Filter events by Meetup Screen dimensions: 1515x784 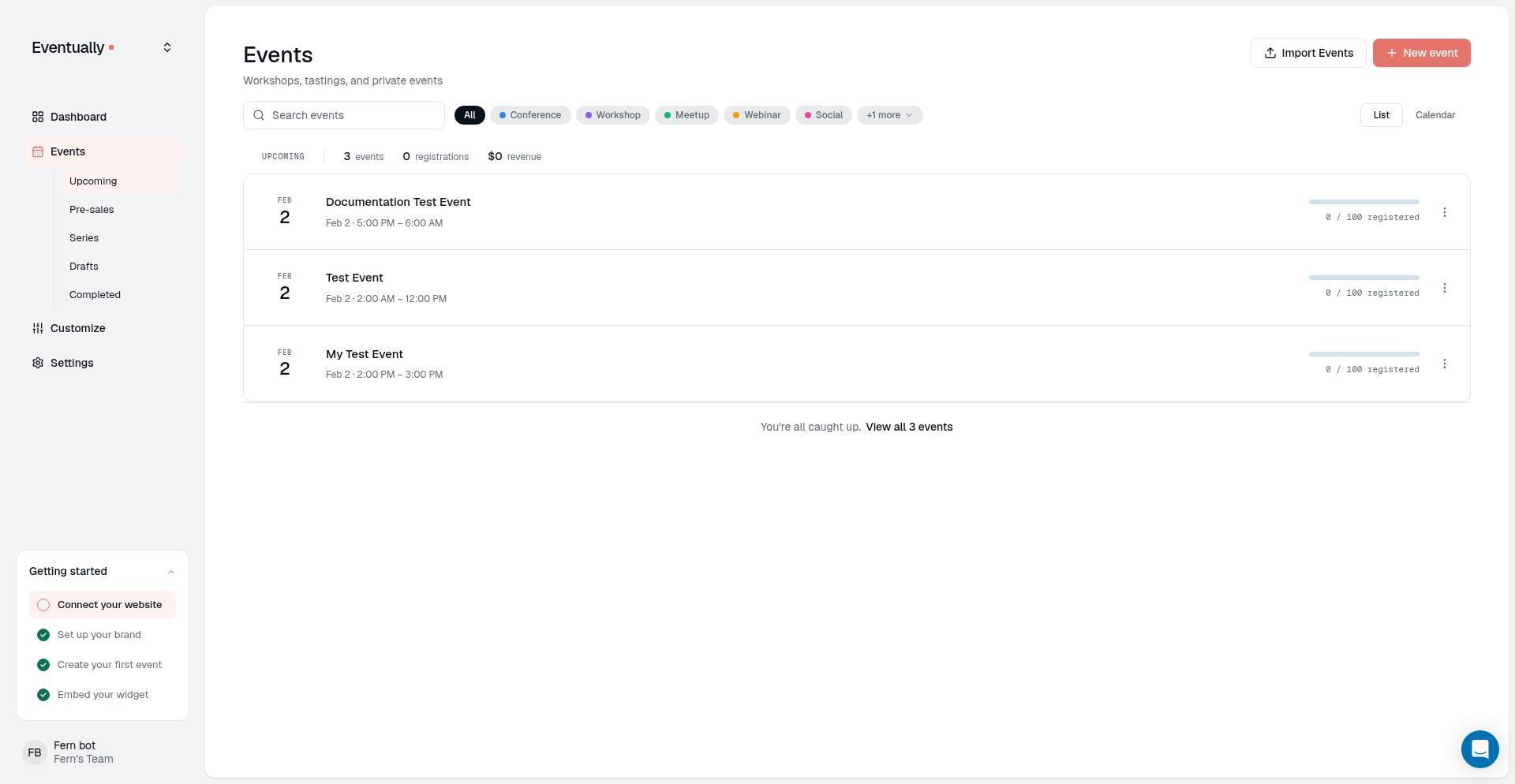[x=686, y=115]
